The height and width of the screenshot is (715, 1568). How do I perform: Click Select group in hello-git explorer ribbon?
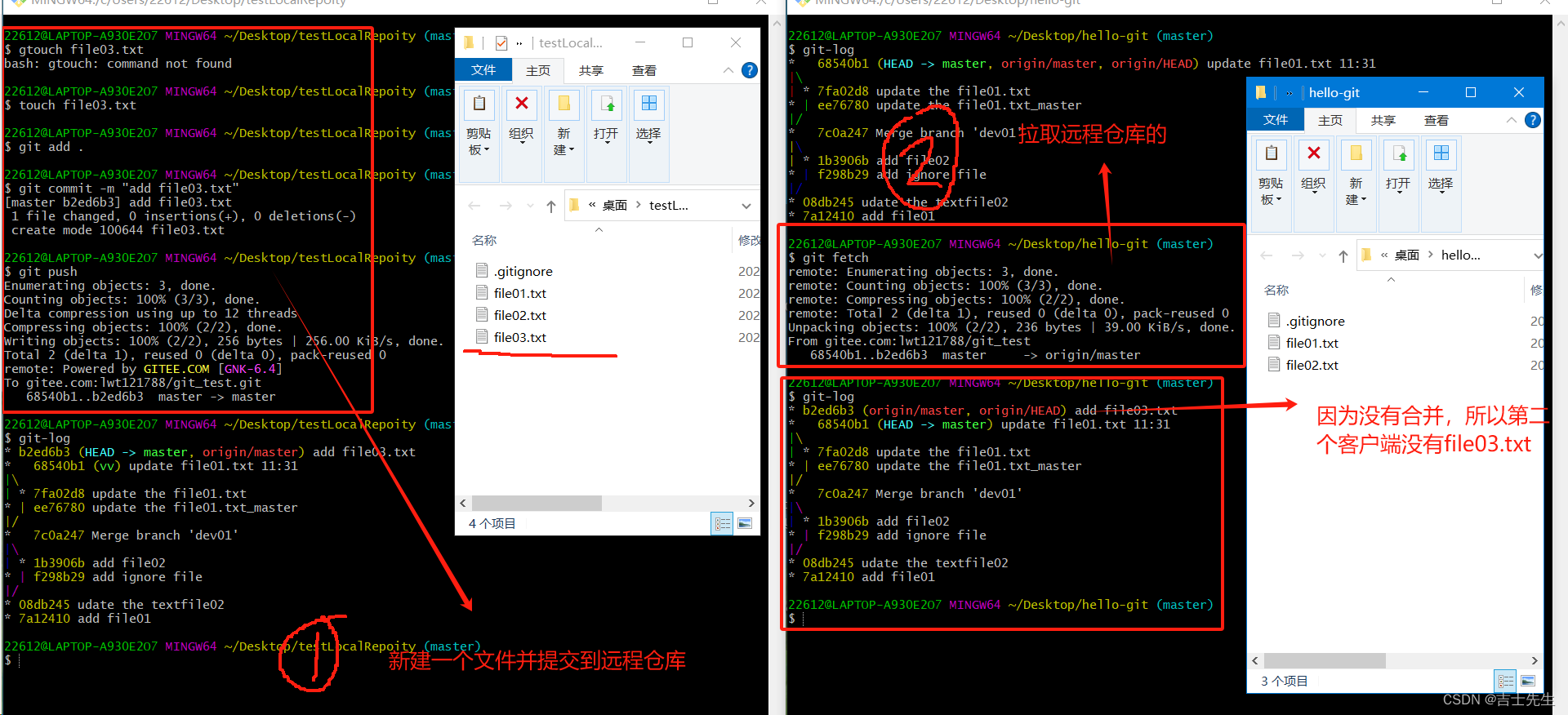(1441, 184)
